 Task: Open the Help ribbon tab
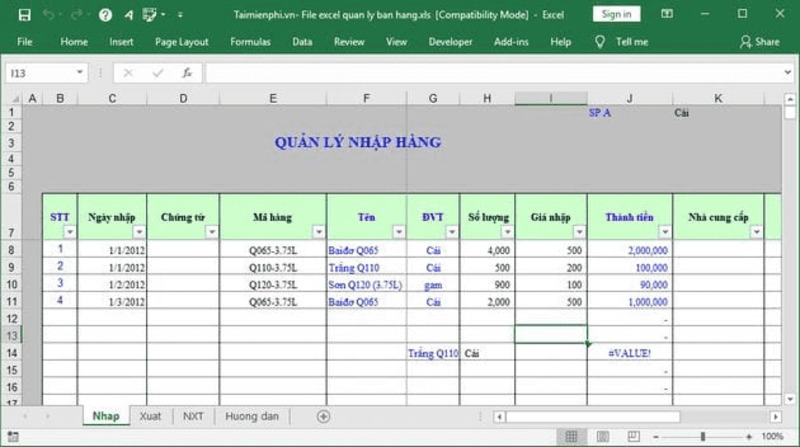click(560, 42)
